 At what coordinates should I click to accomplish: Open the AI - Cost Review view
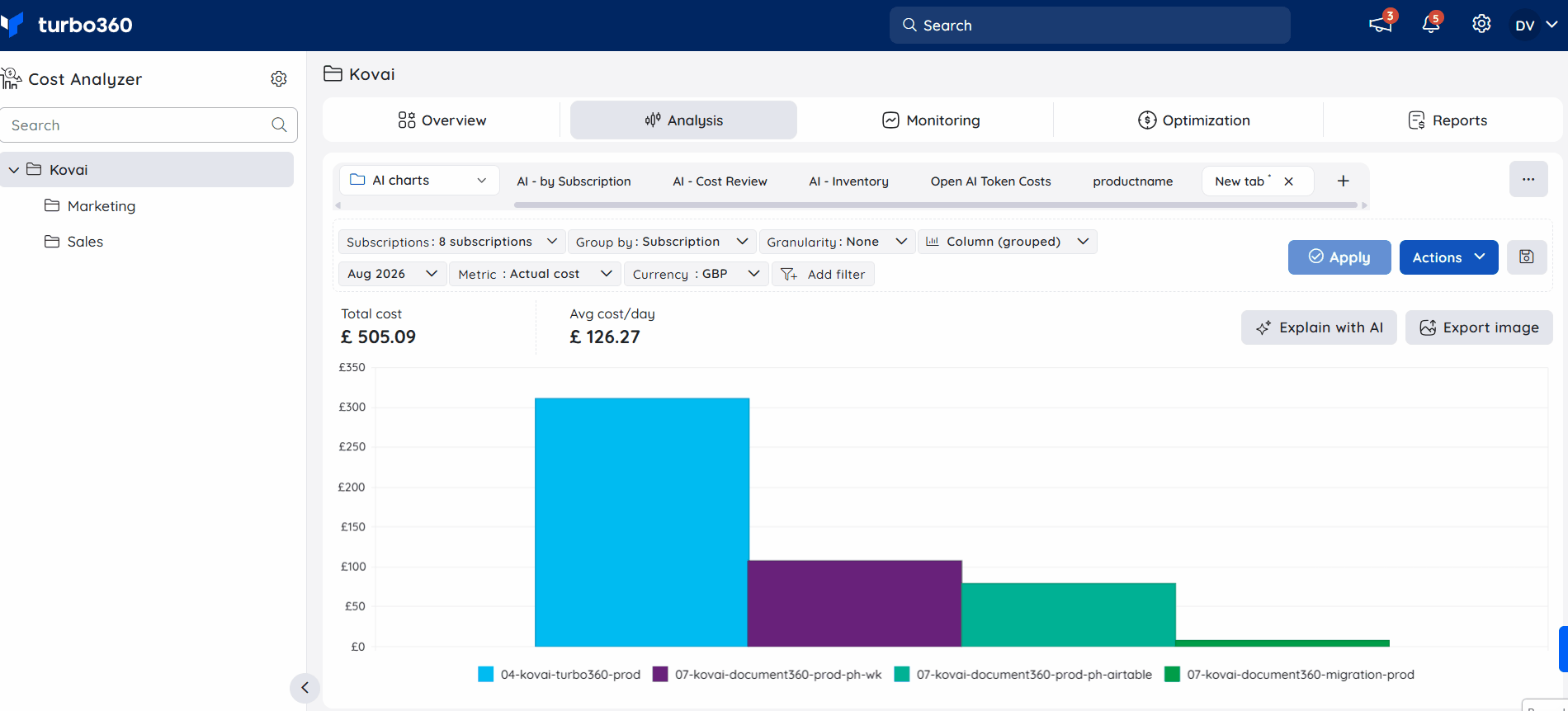point(720,181)
